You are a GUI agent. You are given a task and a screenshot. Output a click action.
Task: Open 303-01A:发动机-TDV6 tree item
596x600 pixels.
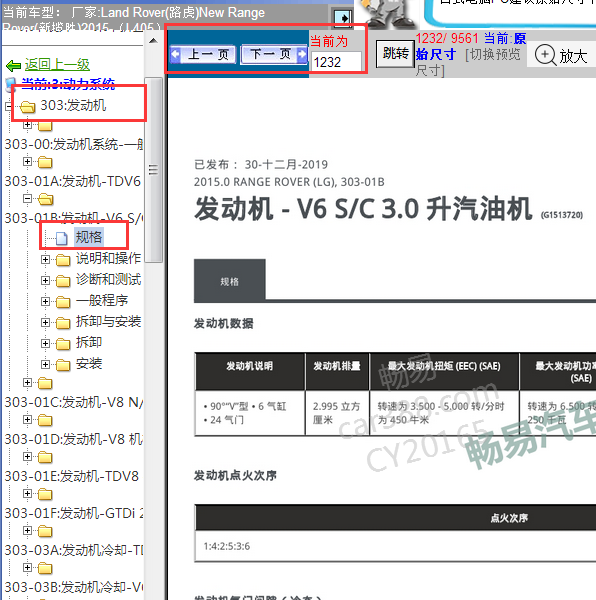click(73, 181)
